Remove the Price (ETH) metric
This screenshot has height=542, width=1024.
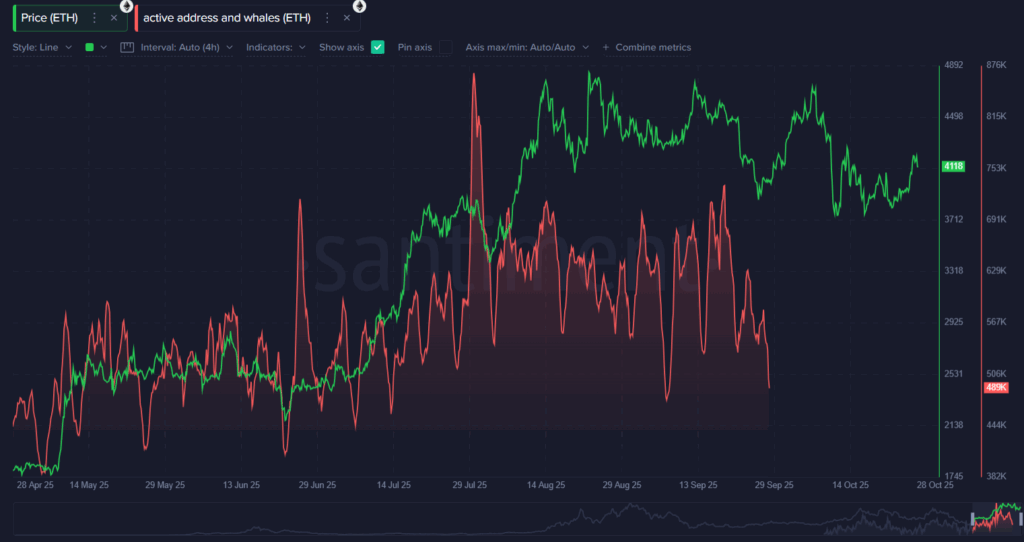point(113,18)
